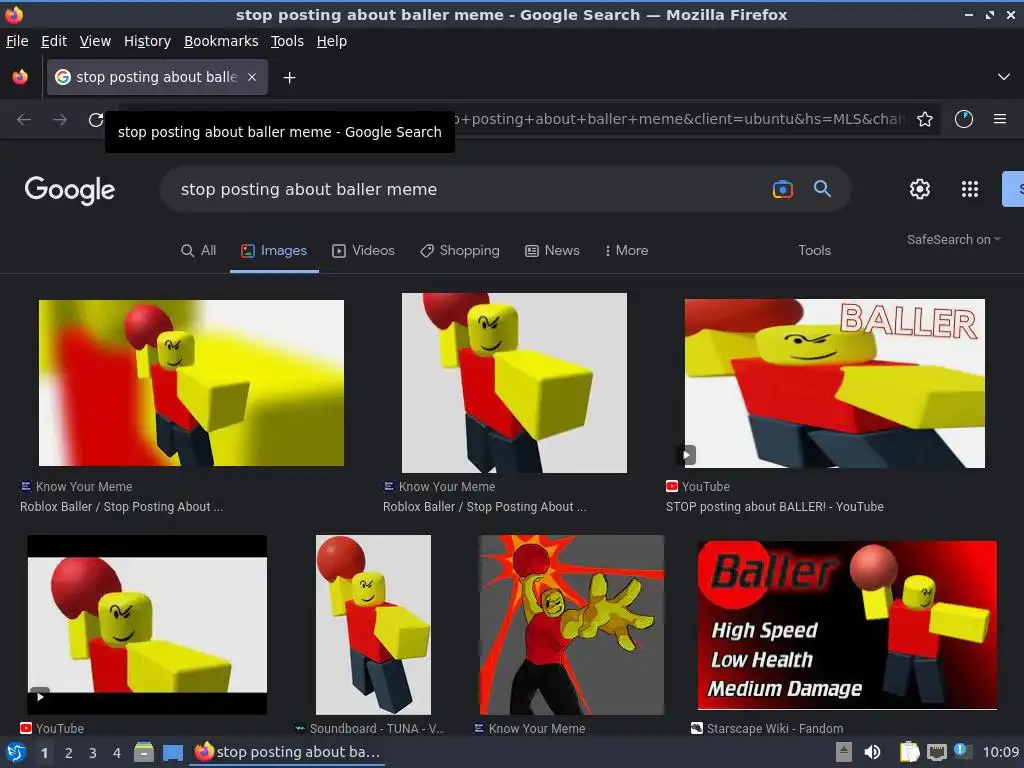Viewport: 1024px width, 768px height.
Task: Switch to the Shopping tab
Action: coord(460,251)
